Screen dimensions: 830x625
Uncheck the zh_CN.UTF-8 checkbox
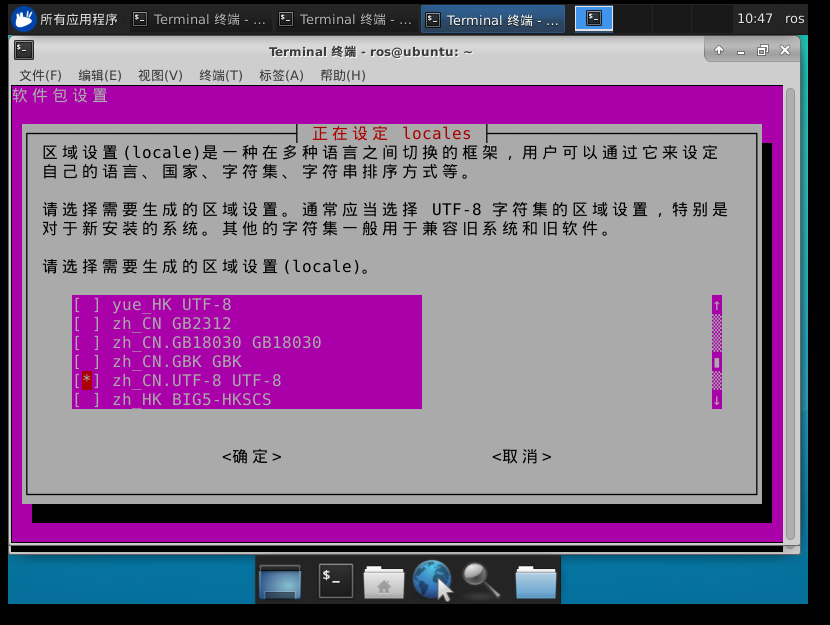[87, 381]
